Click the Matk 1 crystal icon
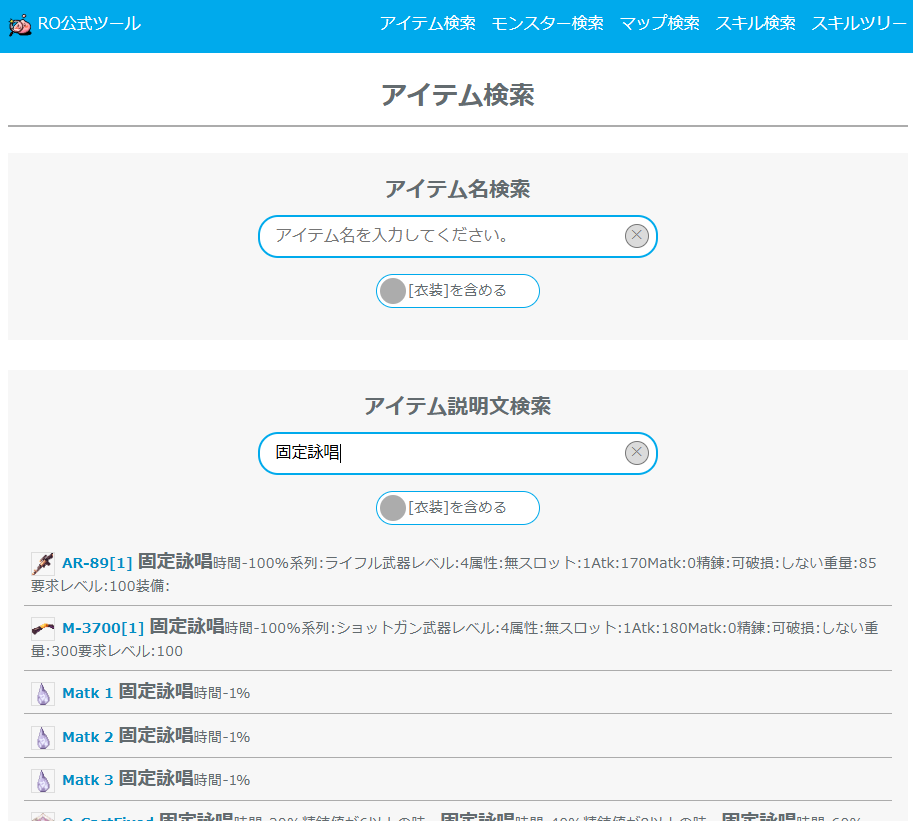 [x=43, y=693]
